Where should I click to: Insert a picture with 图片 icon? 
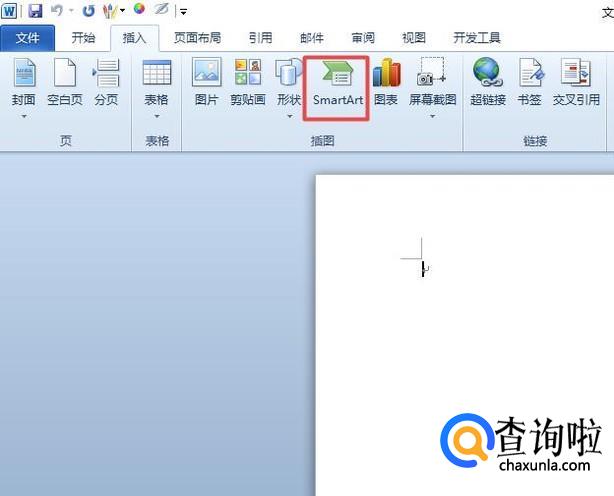[206, 81]
